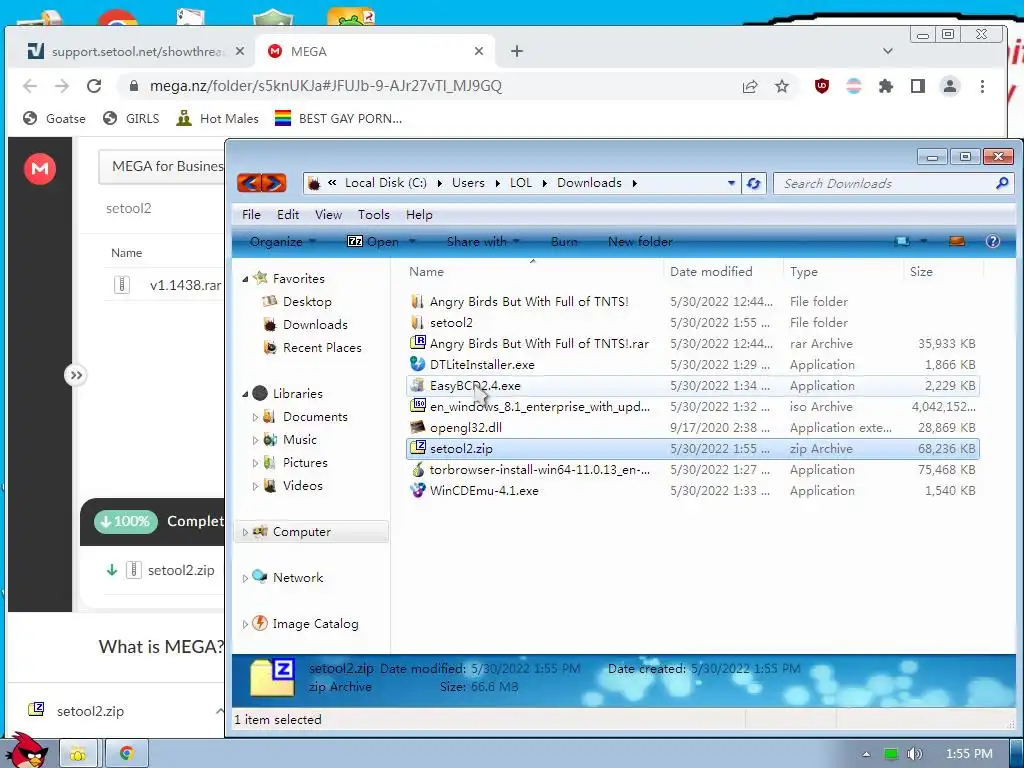Select Desktop under Favorites
This screenshot has width=1024, height=768.
[x=307, y=302]
